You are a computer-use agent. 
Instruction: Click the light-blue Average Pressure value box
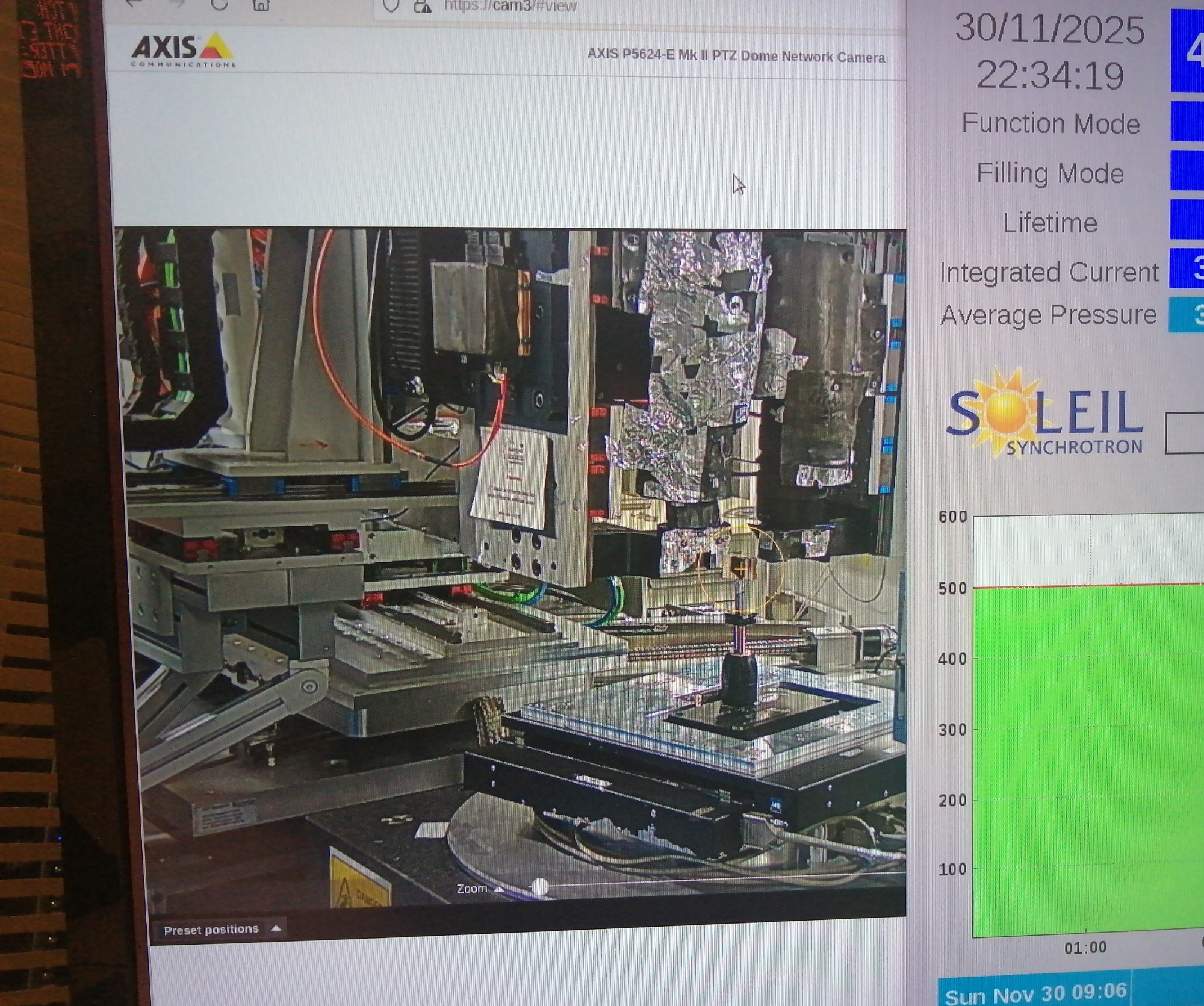click(x=1186, y=315)
